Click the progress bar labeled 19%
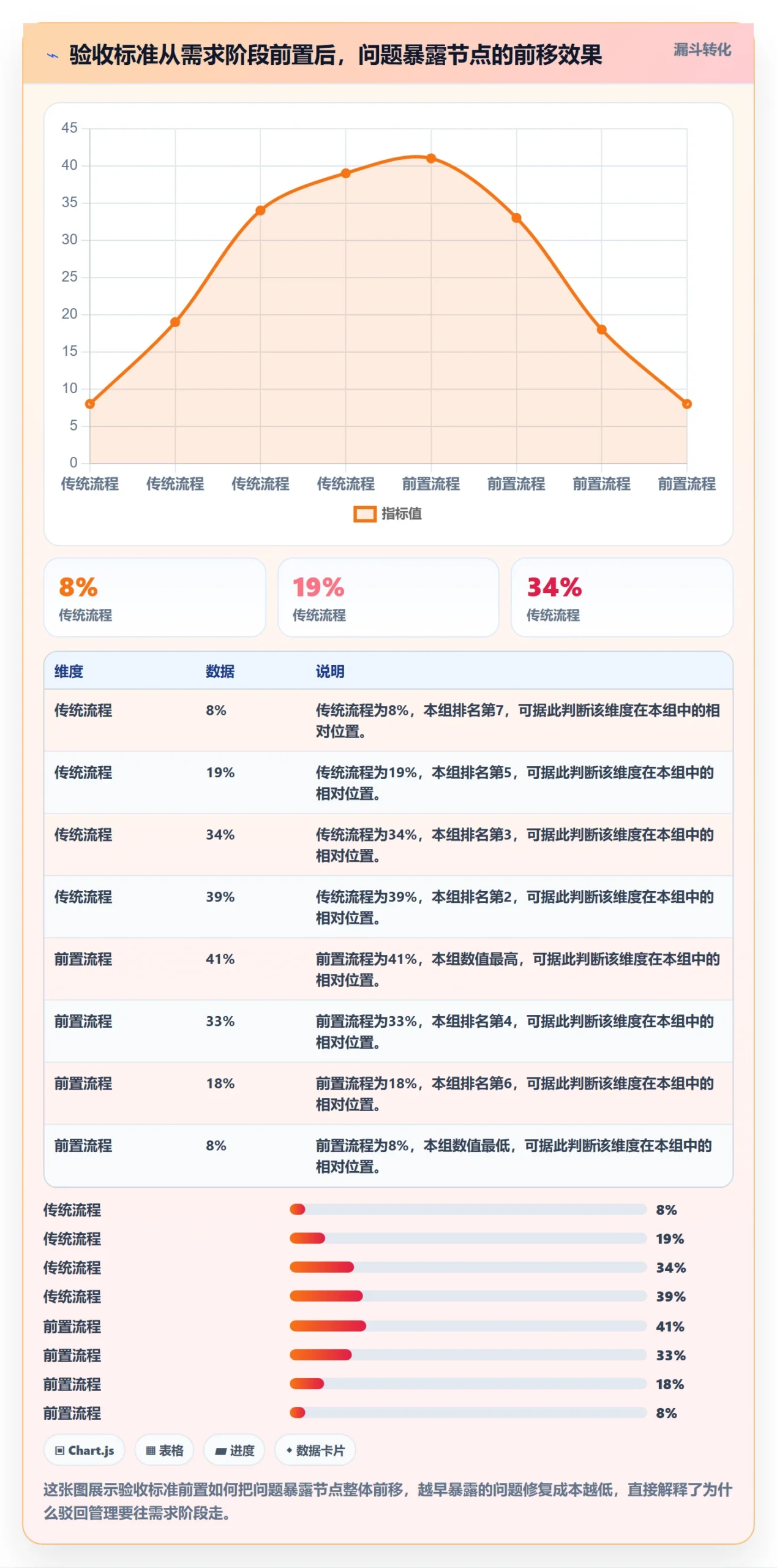 pyautogui.click(x=468, y=1238)
